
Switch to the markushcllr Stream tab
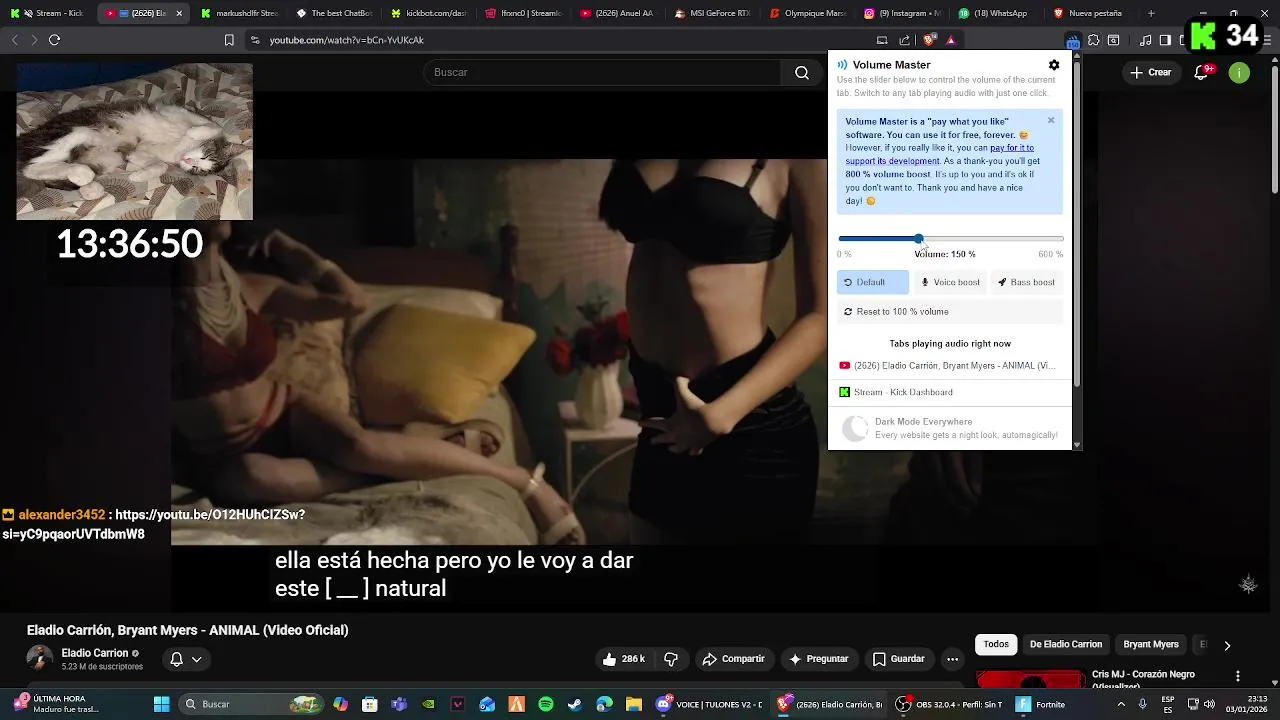[240, 13]
